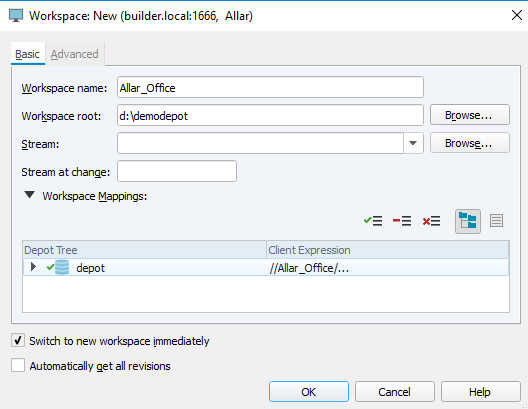Select the tree view mappings icon
528x409 pixels.
click(x=468, y=221)
